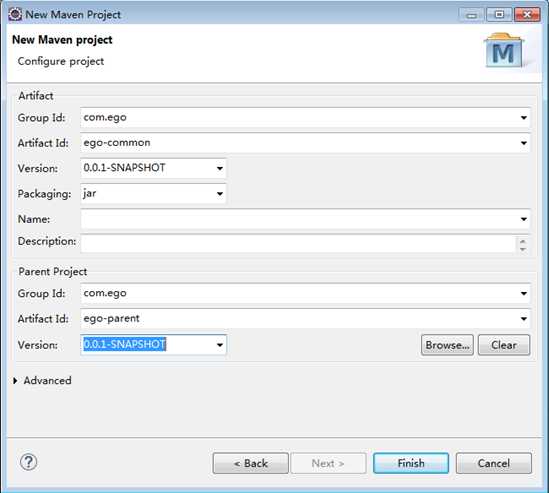
Task: Click the Clear button
Action: (x=504, y=345)
